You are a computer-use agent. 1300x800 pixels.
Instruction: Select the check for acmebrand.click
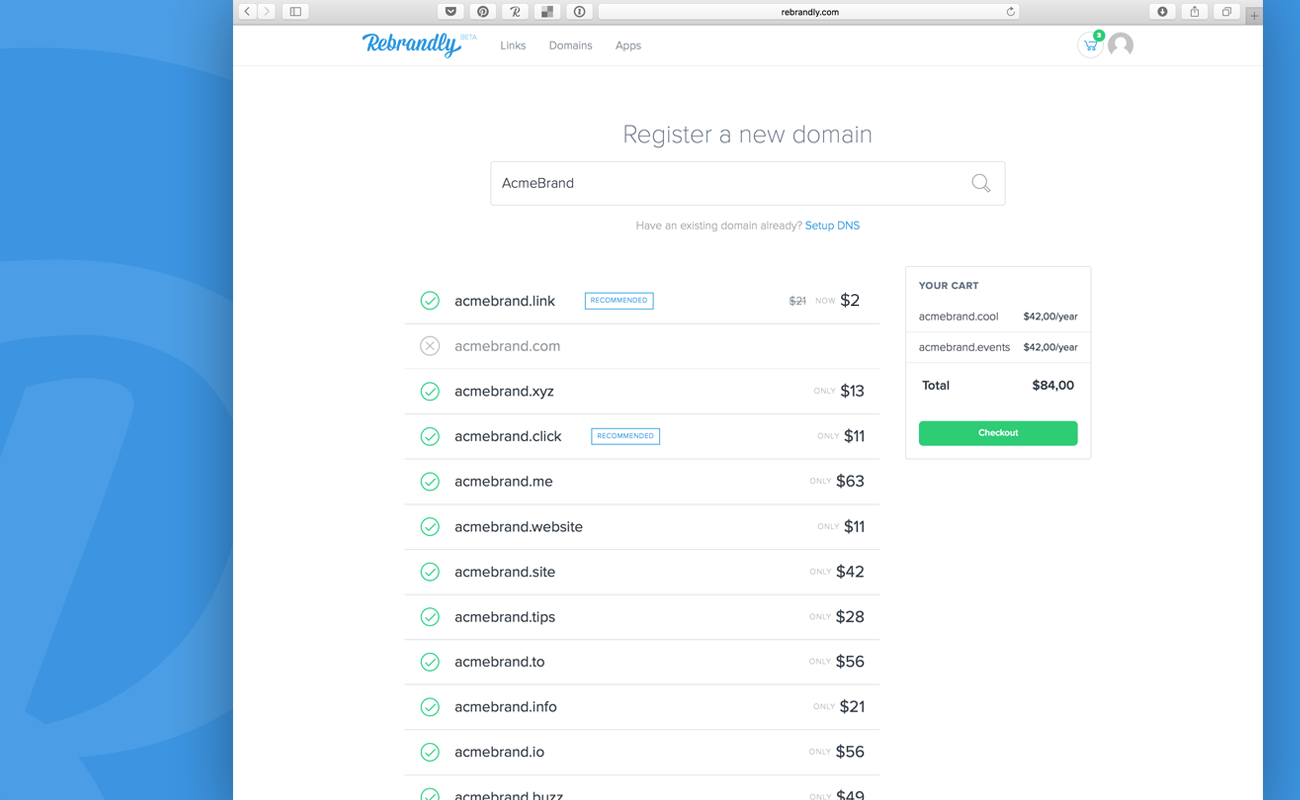[430, 436]
